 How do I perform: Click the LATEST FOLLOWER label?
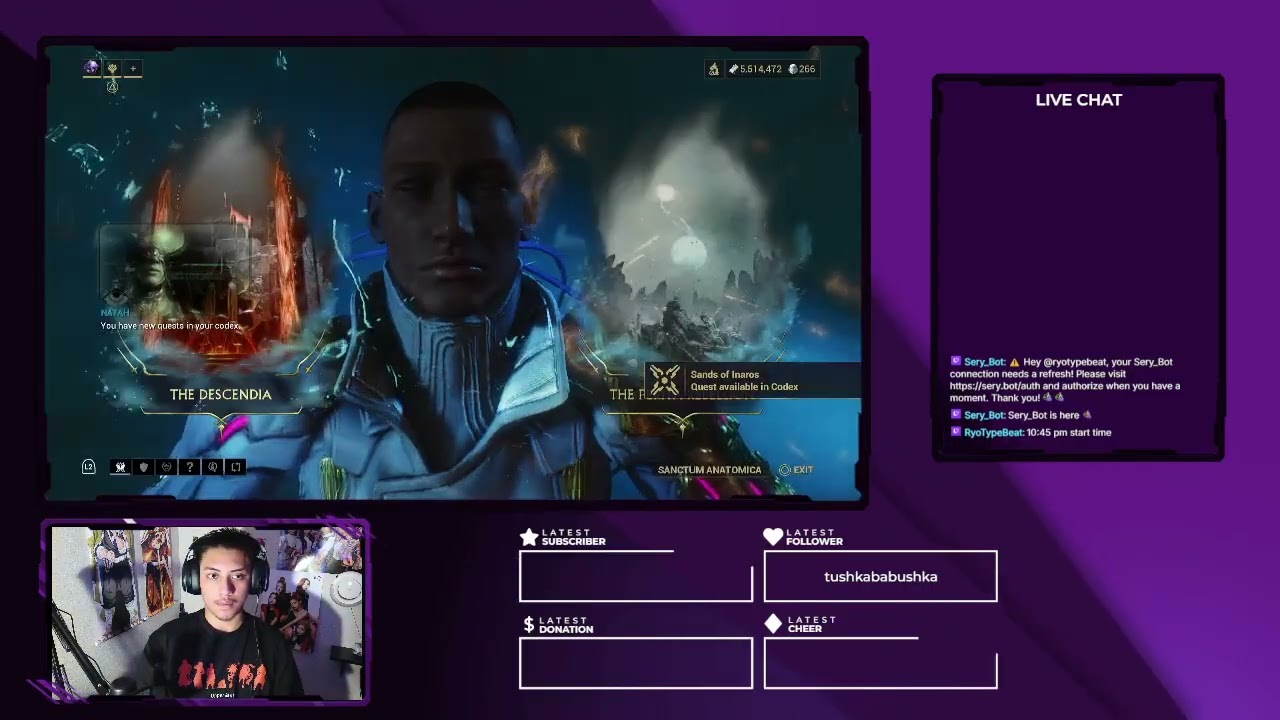point(814,537)
